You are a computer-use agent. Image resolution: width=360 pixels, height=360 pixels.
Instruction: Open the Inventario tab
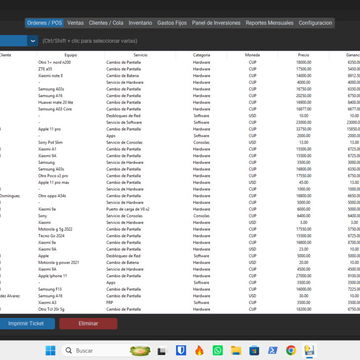click(140, 23)
